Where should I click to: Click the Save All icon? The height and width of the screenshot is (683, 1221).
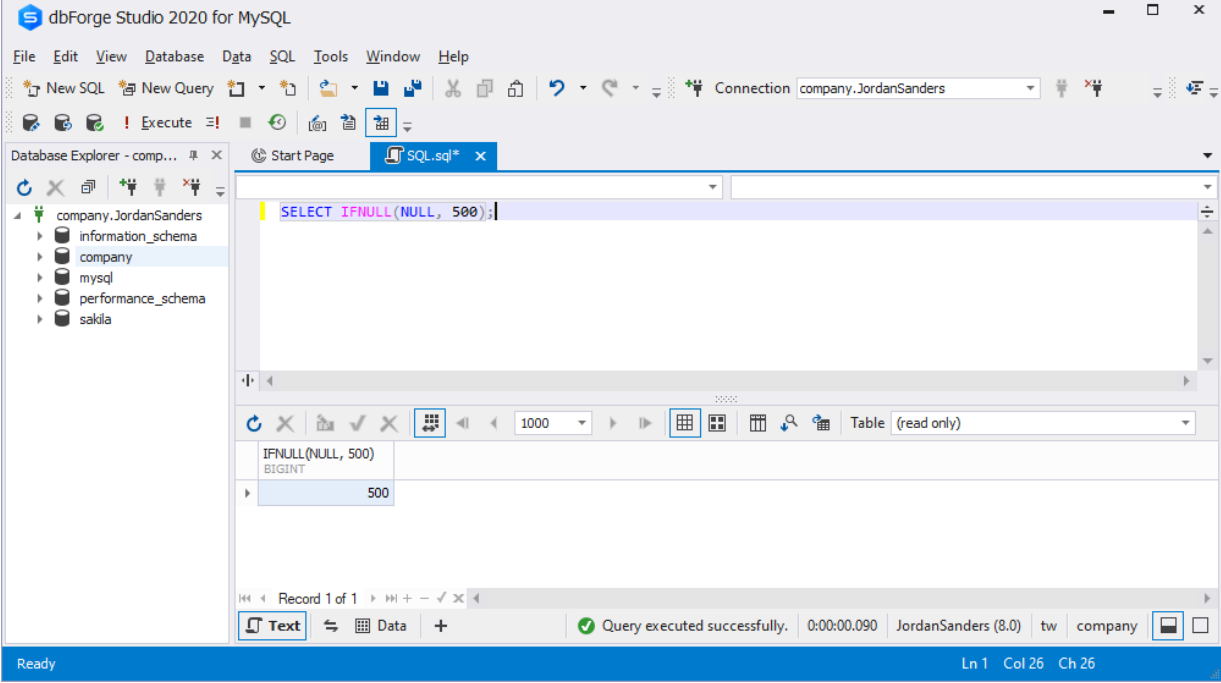(x=412, y=88)
